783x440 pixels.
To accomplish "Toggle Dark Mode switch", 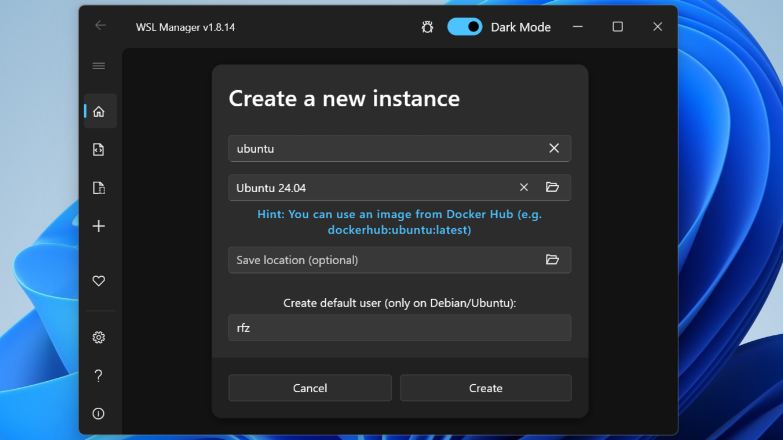I will point(464,27).
